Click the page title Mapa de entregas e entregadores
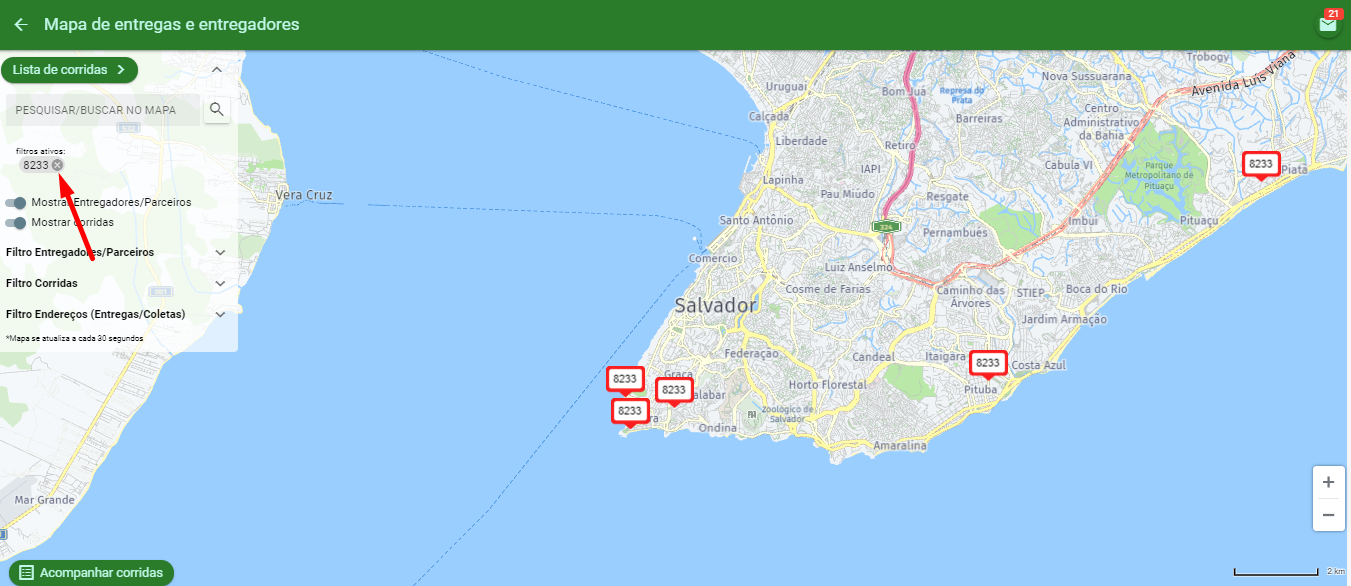Screen dimensions: 1351x586 pyautogui.click(x=172, y=24)
